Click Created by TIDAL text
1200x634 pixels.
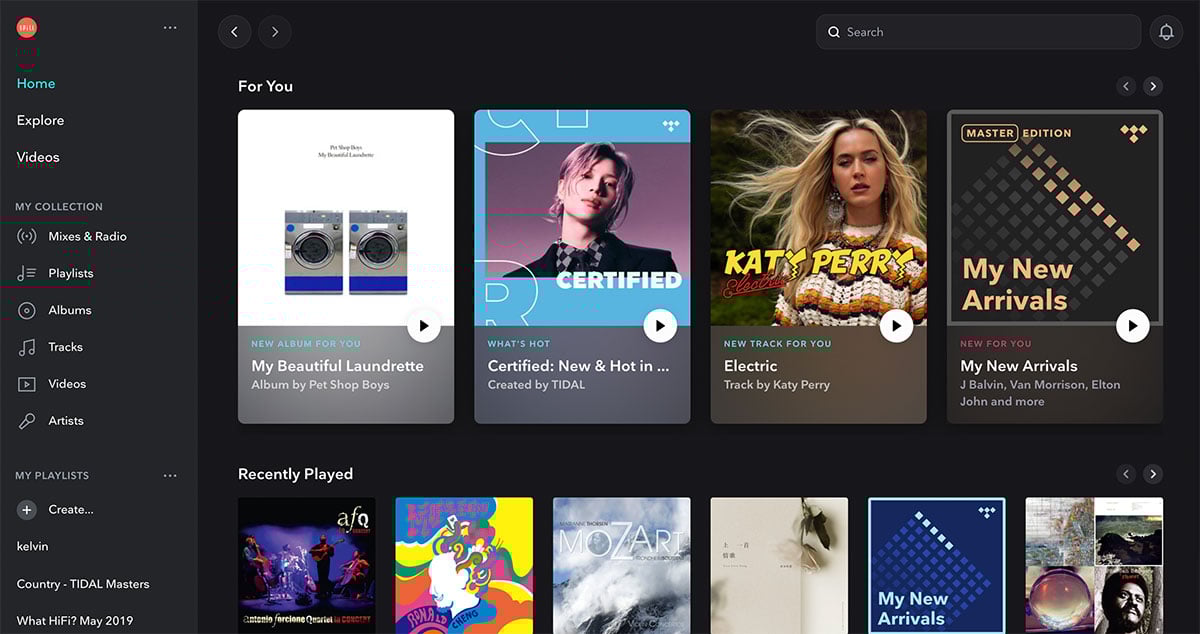[537, 385]
